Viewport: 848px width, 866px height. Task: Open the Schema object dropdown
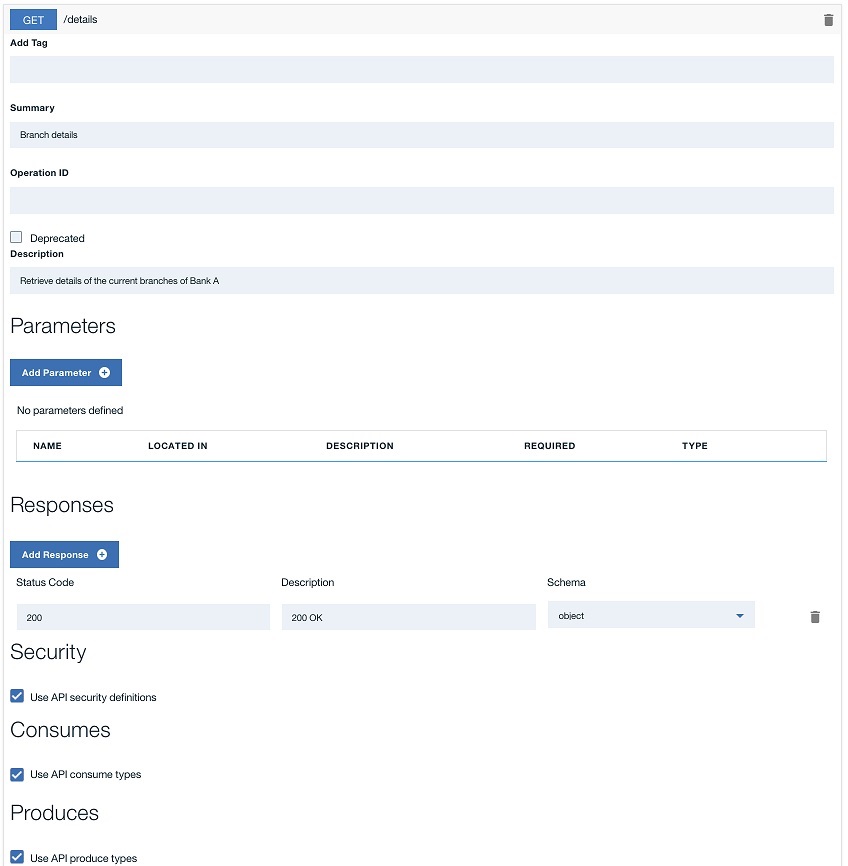pyautogui.click(x=651, y=616)
